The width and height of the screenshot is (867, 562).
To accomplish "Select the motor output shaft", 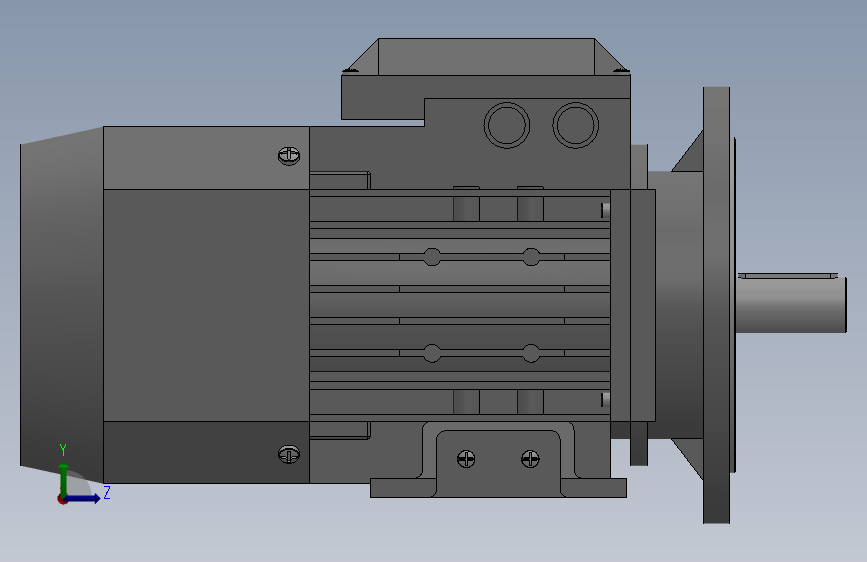I will [791, 305].
